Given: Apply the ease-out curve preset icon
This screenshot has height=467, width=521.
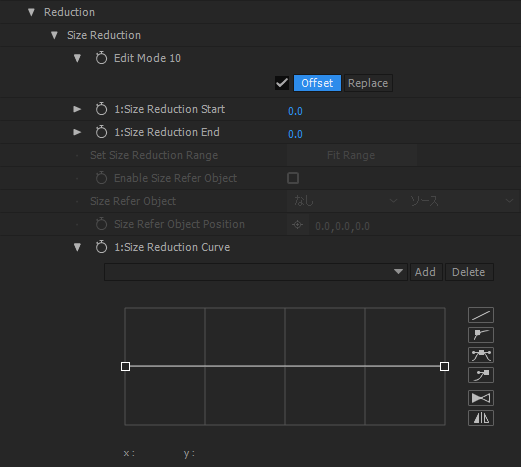Looking at the screenshot, I should [481, 335].
